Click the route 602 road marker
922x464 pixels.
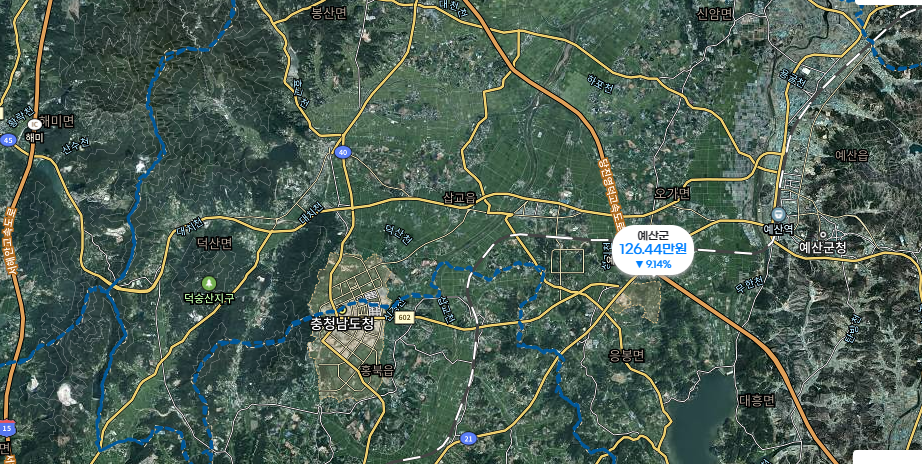(x=403, y=318)
